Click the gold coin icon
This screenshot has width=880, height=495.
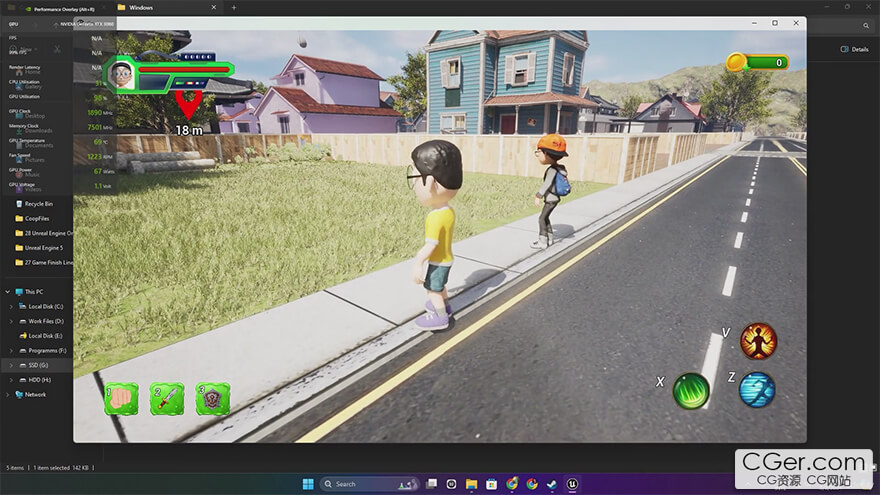click(736, 62)
